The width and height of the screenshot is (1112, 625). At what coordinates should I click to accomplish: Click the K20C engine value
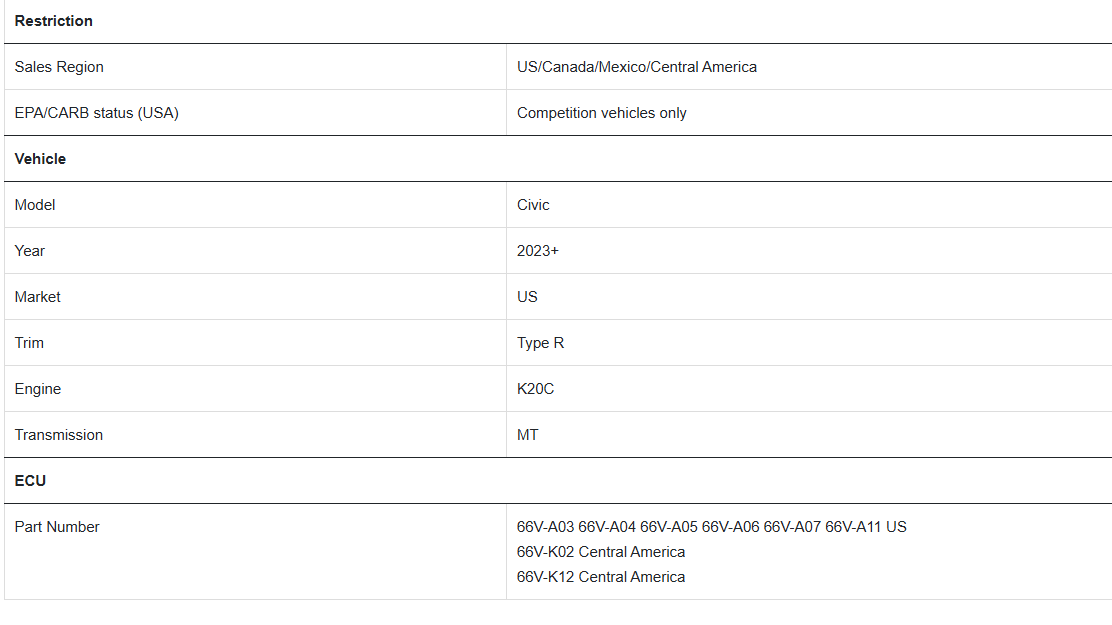click(535, 389)
